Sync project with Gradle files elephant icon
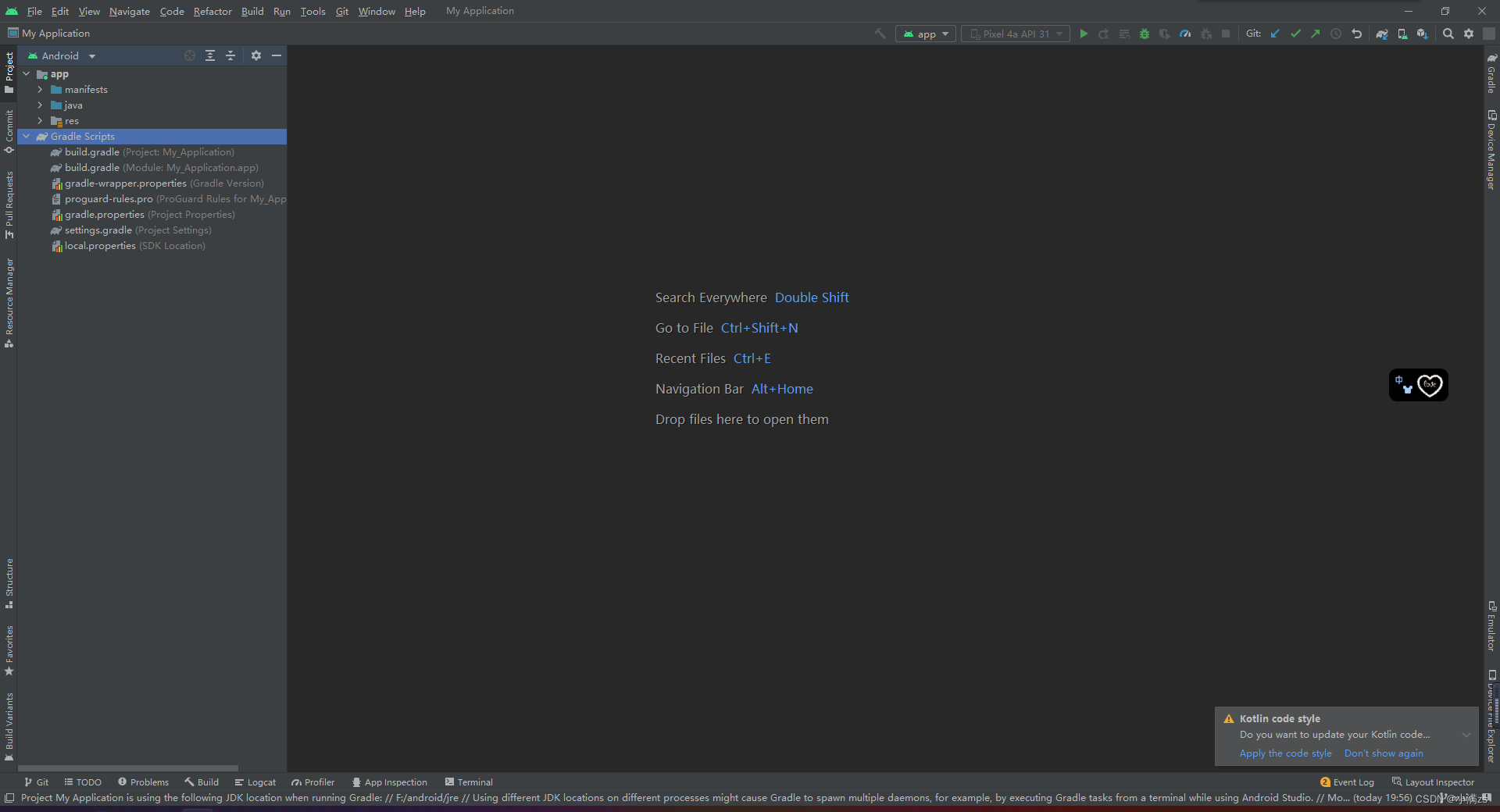 pyautogui.click(x=1382, y=34)
